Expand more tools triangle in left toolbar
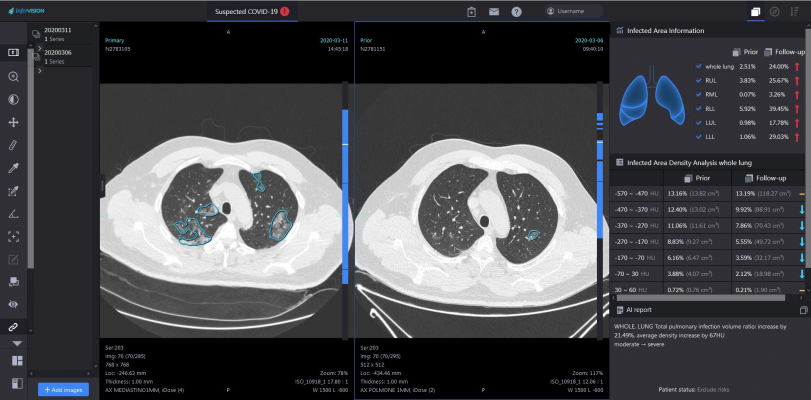The width and height of the screenshot is (811, 400). click(14, 343)
